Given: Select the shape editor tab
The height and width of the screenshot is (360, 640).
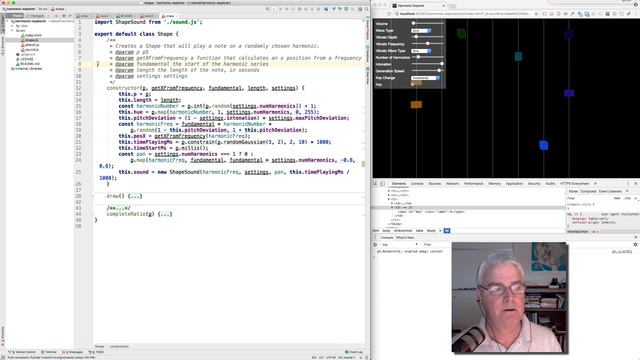Looking at the screenshot, I should (x=168, y=16).
